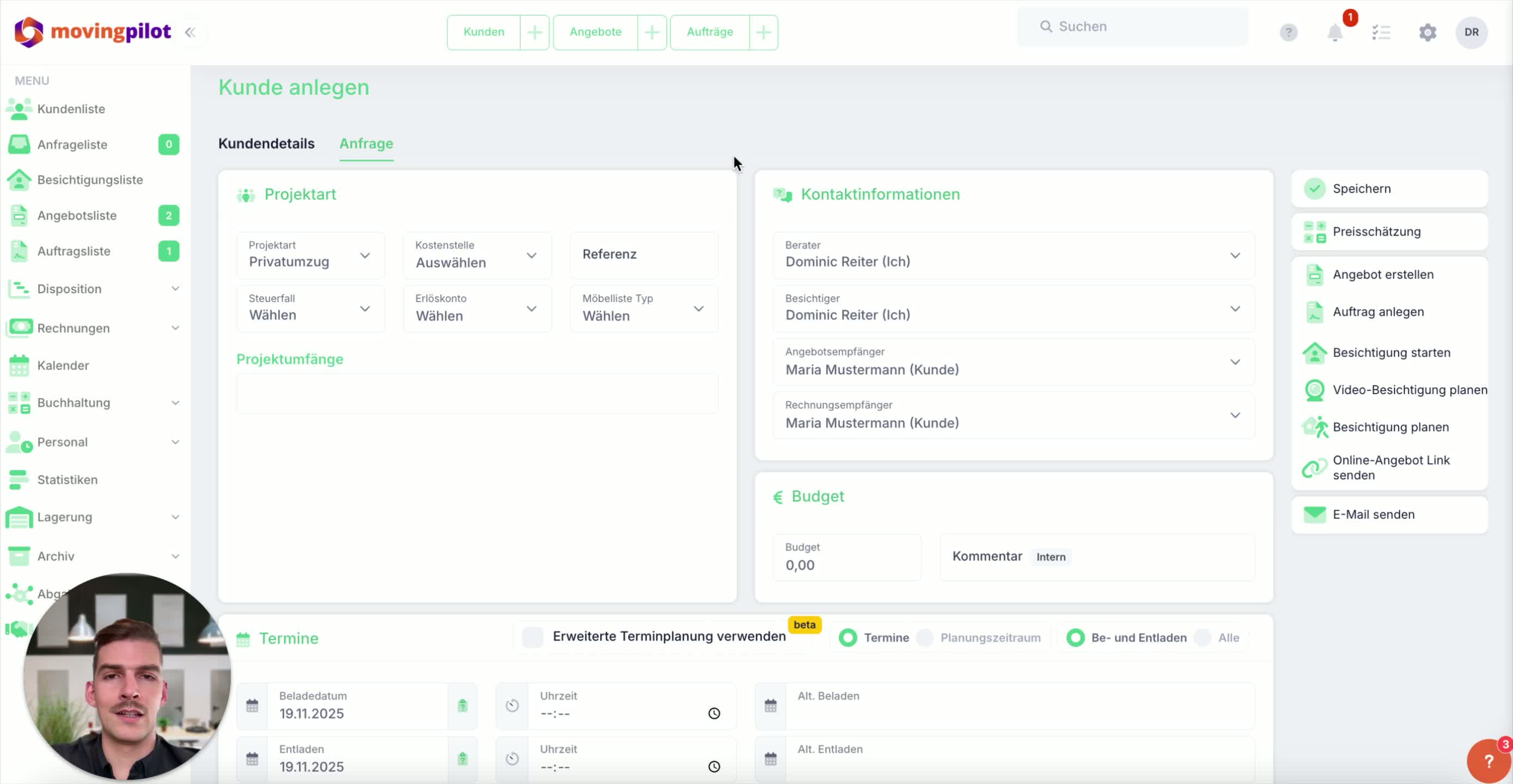Open the Kostenstelle dropdown
1513x784 pixels.
(478, 255)
